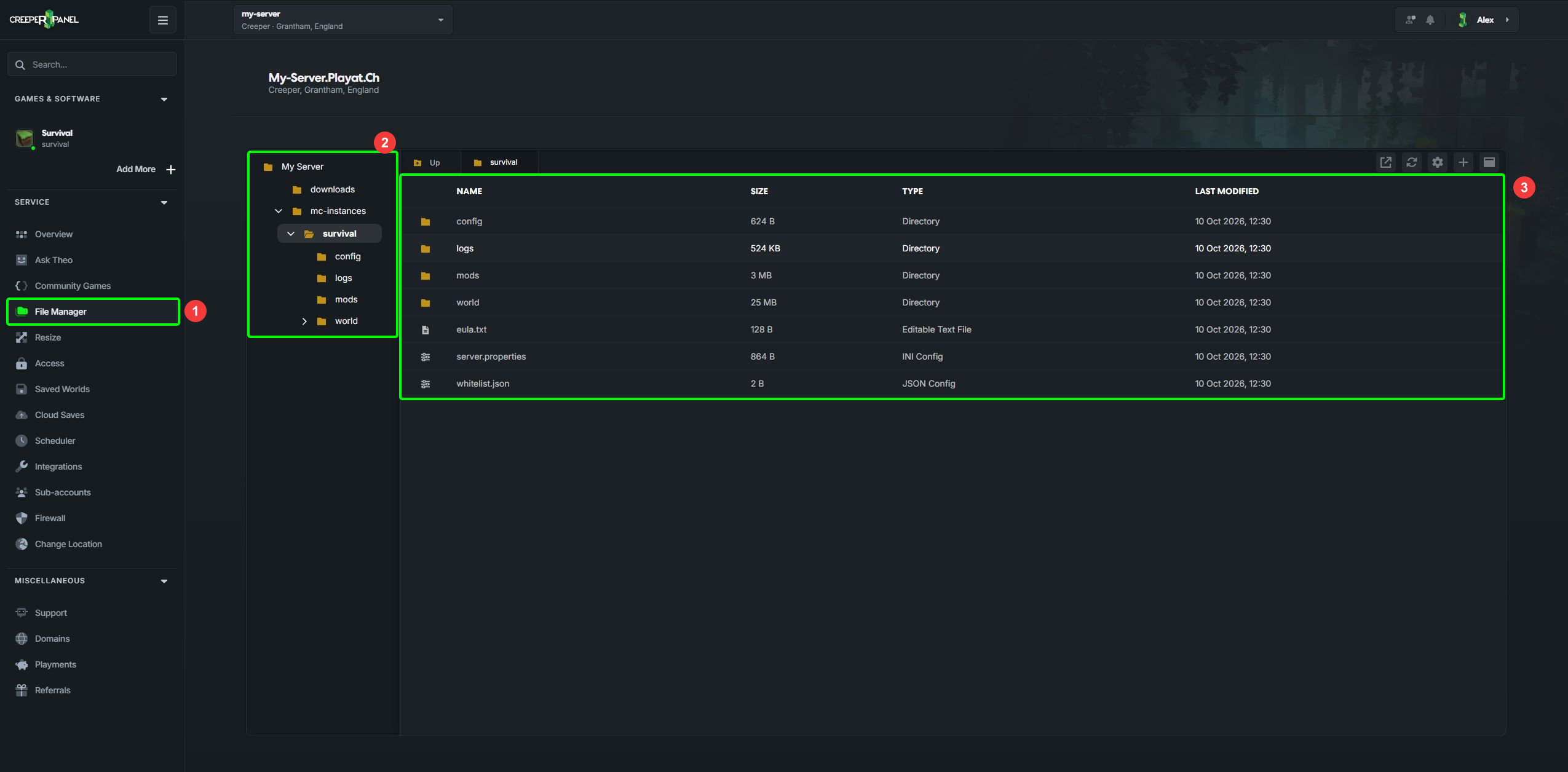Open Referrals gift icon
This screenshot has width=1568, height=772.
(22, 690)
